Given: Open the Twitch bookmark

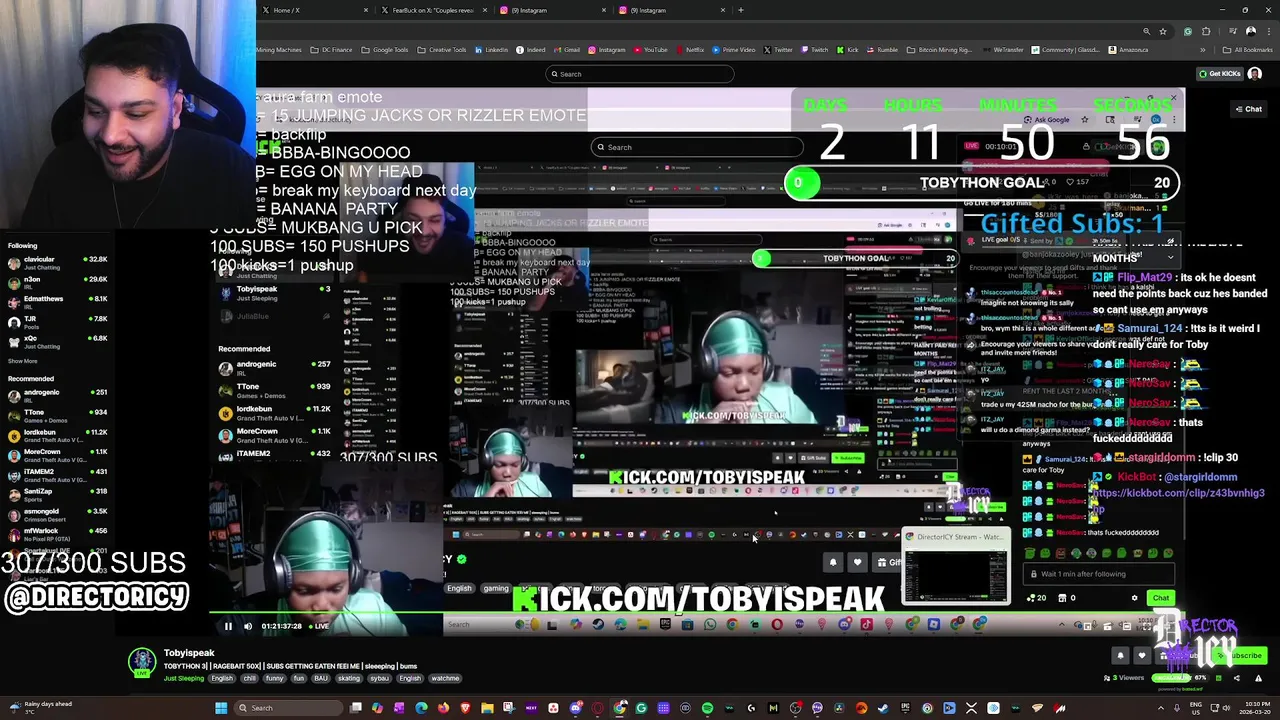Looking at the screenshot, I should click(814, 50).
